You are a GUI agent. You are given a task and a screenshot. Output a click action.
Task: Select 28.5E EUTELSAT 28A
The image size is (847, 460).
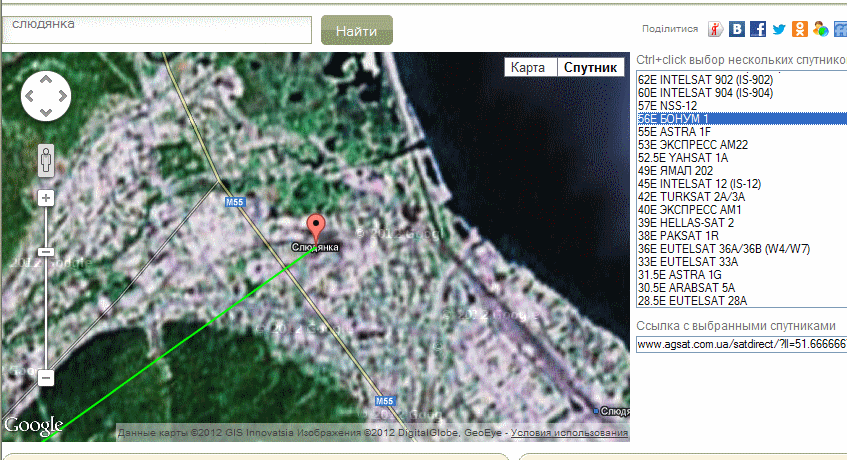741,301
